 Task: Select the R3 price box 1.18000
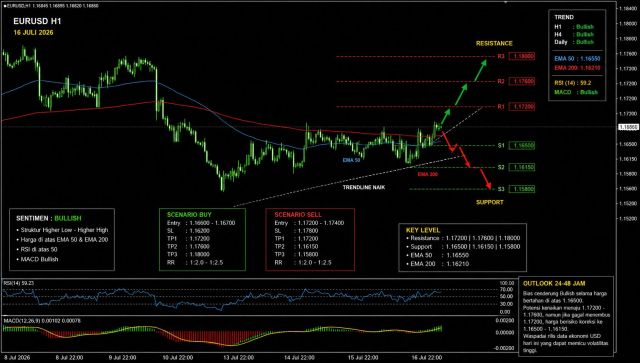(x=522, y=56)
